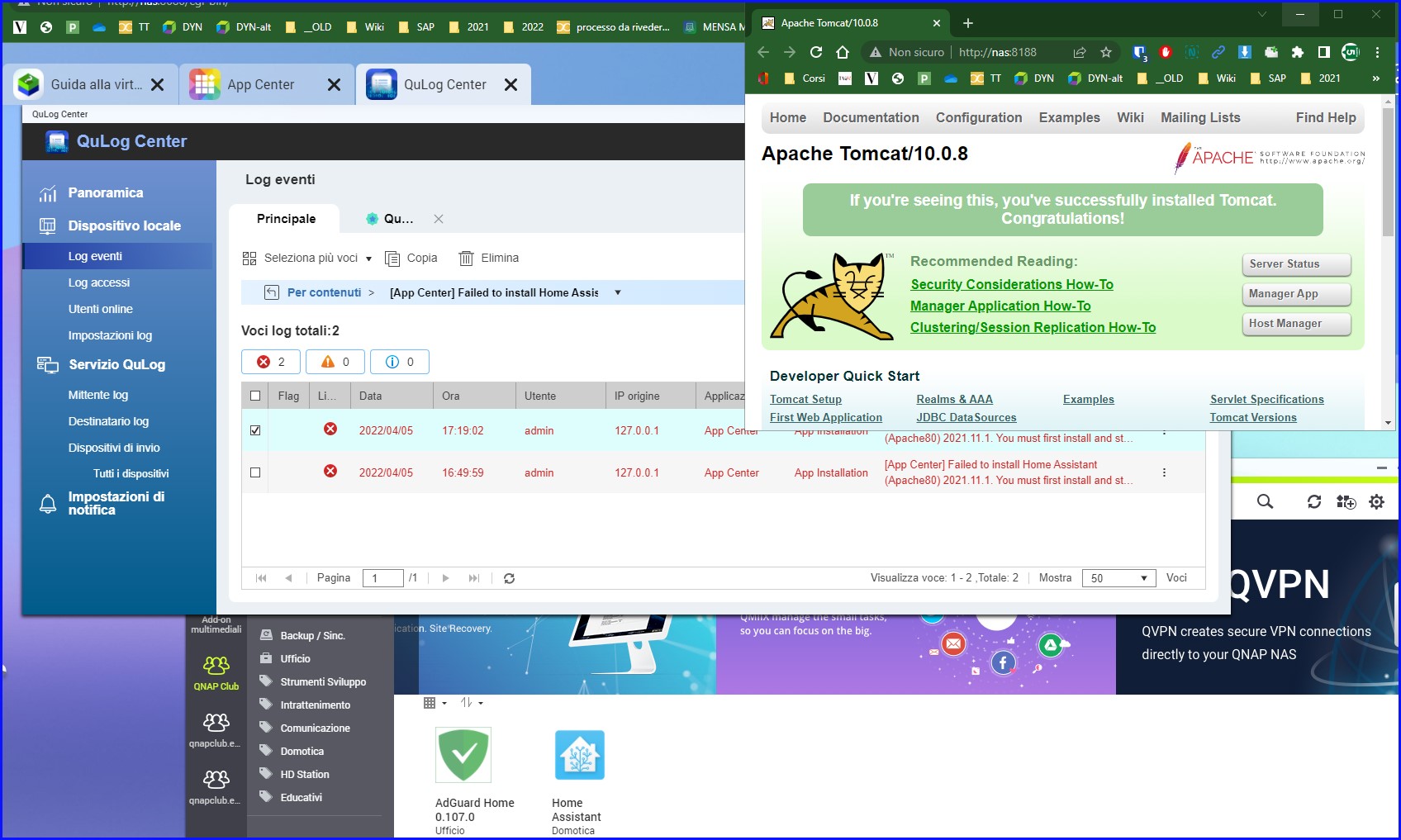Viewport: 1401px width, 840px height.
Task: Check the 16:49:59 log entry checkbox
Action: [x=255, y=472]
